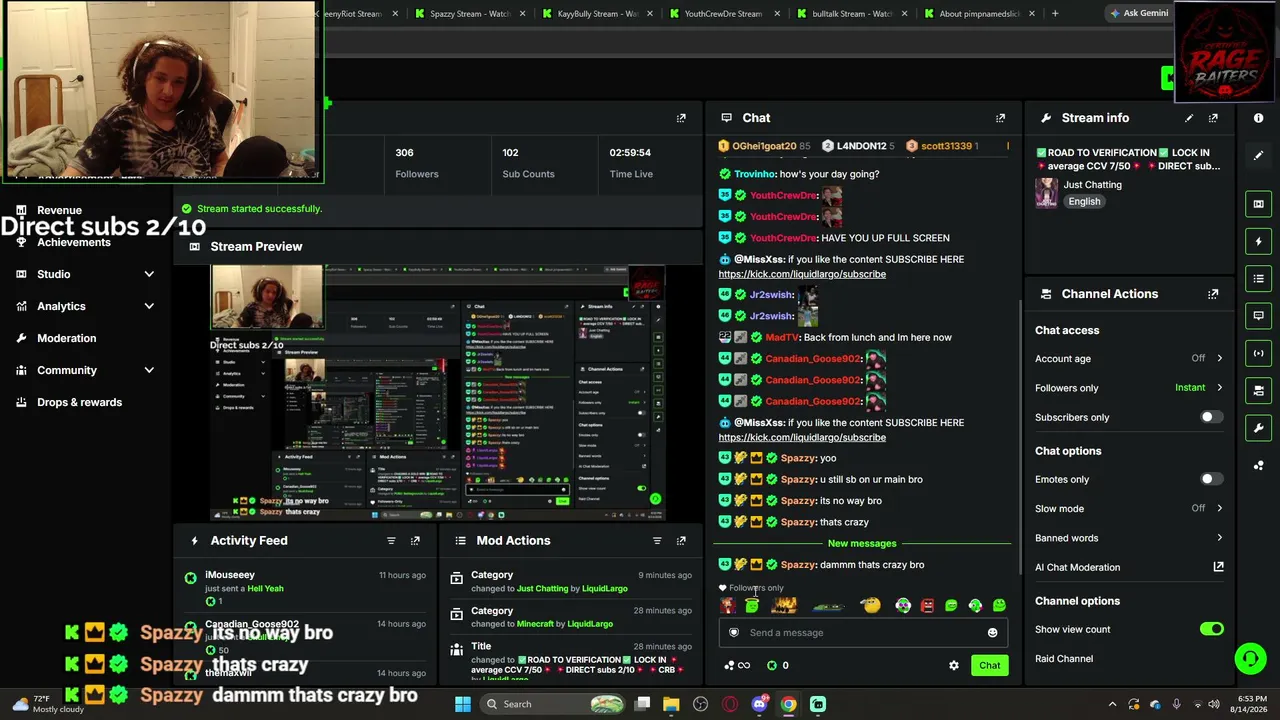This screenshot has height=720, width=1280.
Task: Click the pencil edit icon in right sidebar
Action: pyautogui.click(x=1258, y=155)
